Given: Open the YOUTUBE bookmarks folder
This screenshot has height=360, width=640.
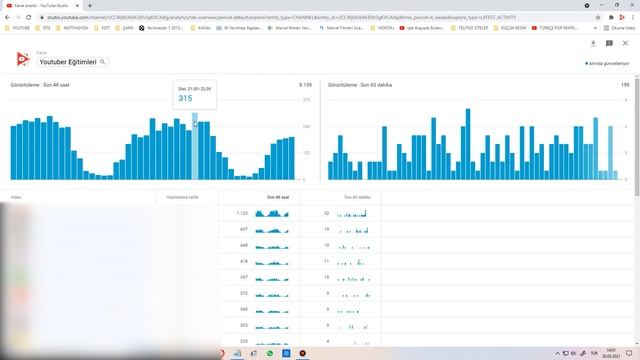Looking at the screenshot, I should pos(18,28).
